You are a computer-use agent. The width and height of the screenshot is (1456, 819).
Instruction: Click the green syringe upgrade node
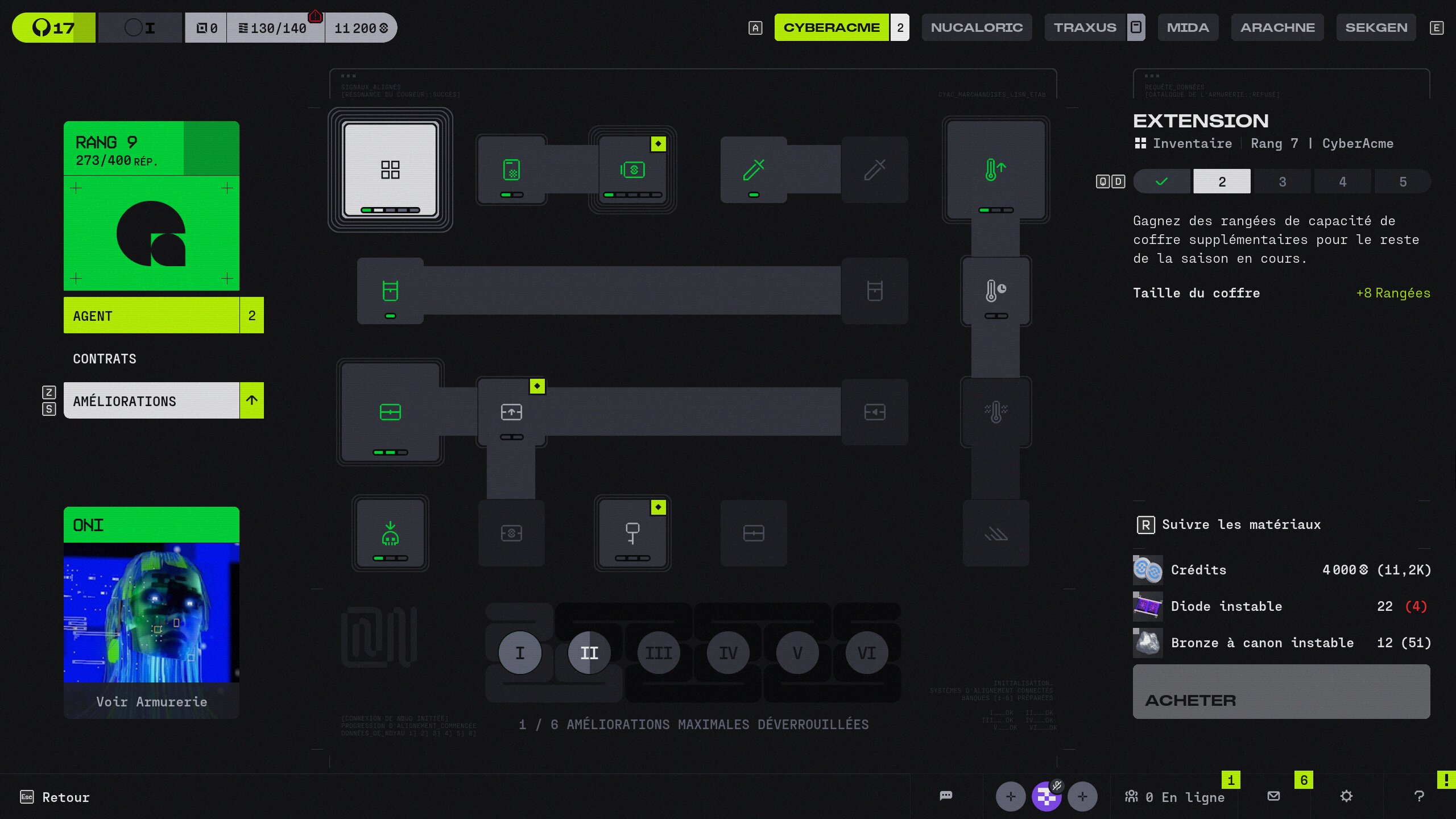(x=754, y=169)
